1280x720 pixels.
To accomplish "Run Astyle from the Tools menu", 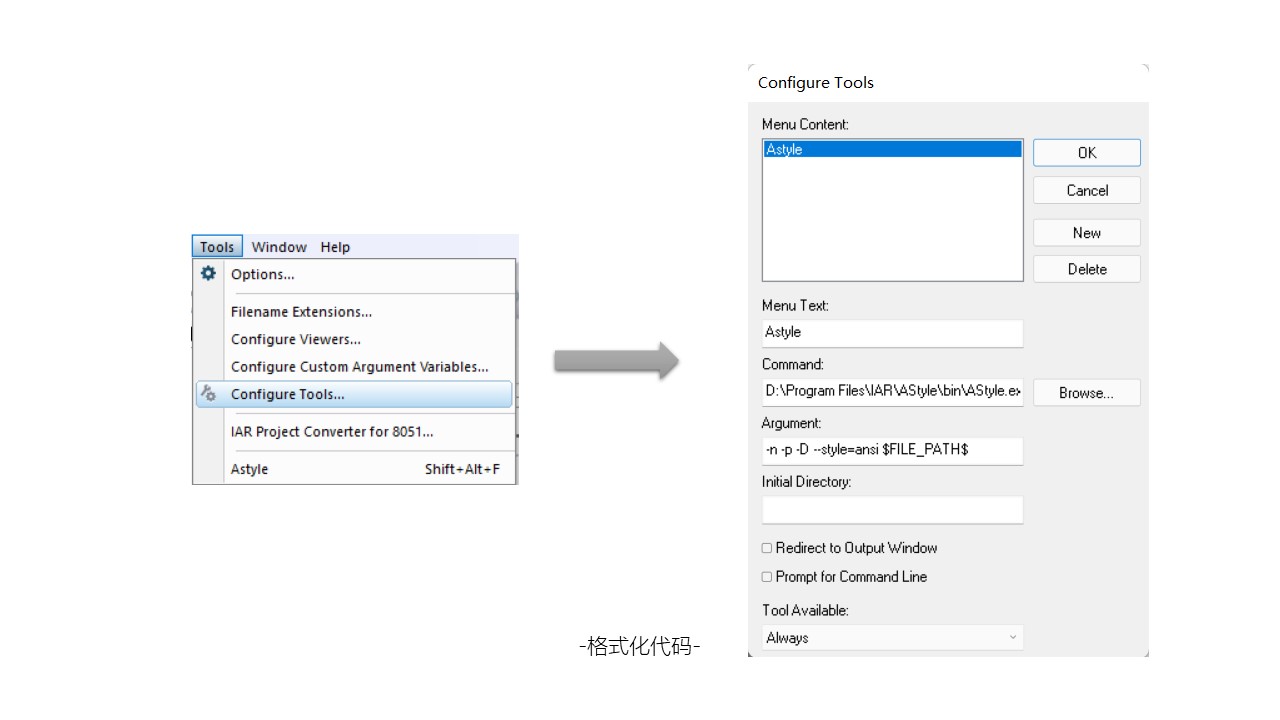I will pos(250,469).
